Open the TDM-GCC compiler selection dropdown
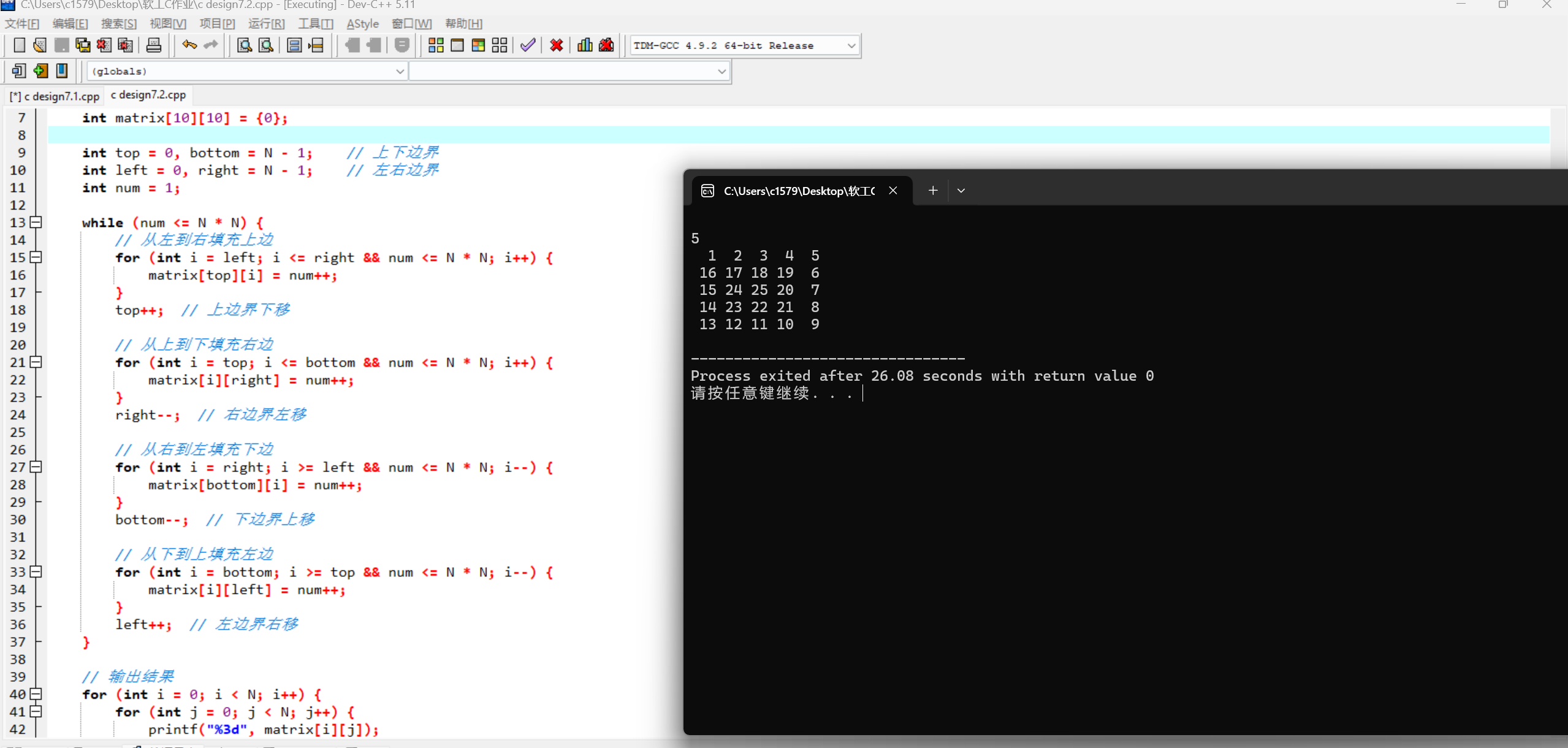 click(851, 46)
